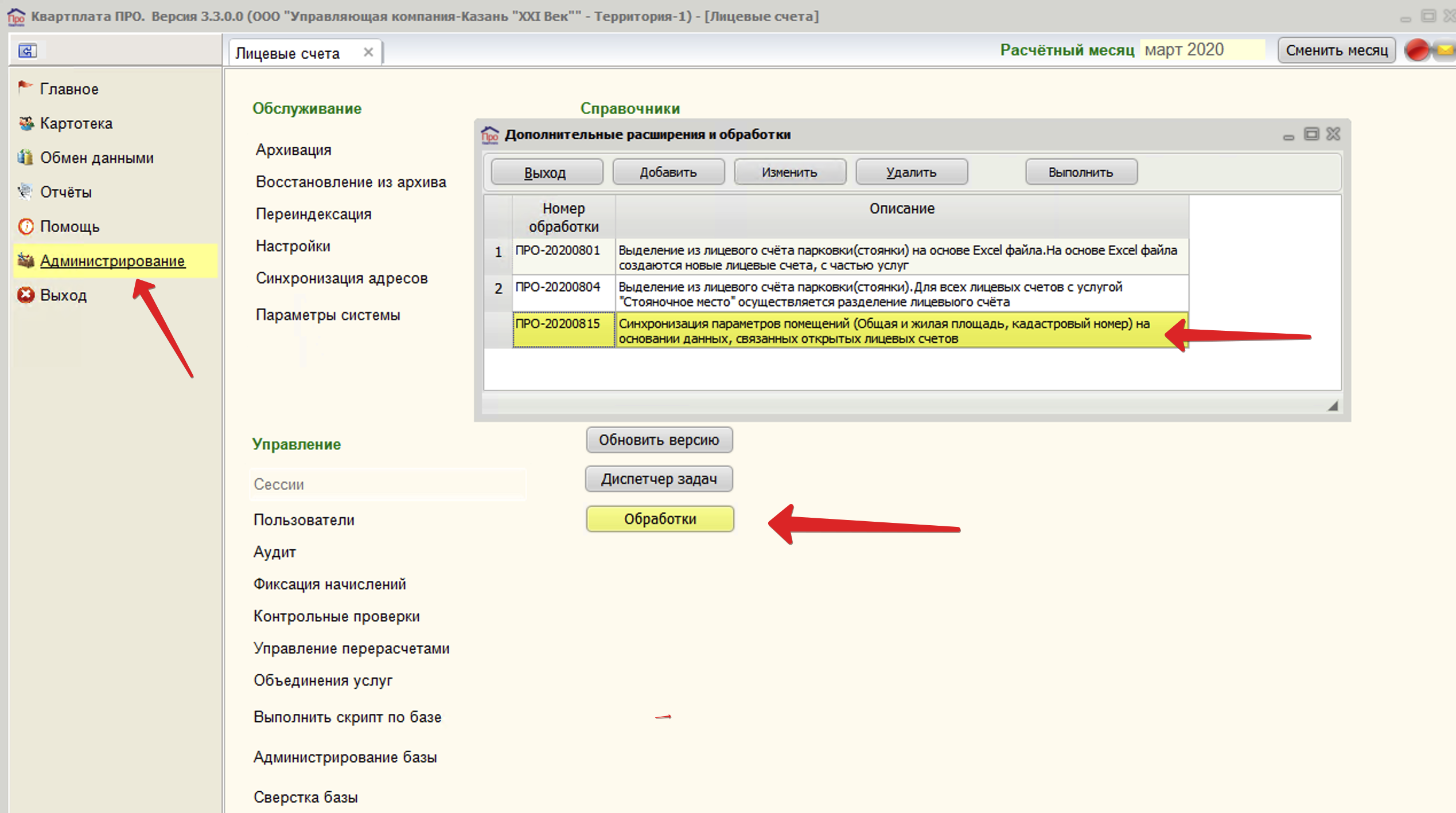The image size is (1456, 813).
Task: Open Архивация link
Action: 294,150
